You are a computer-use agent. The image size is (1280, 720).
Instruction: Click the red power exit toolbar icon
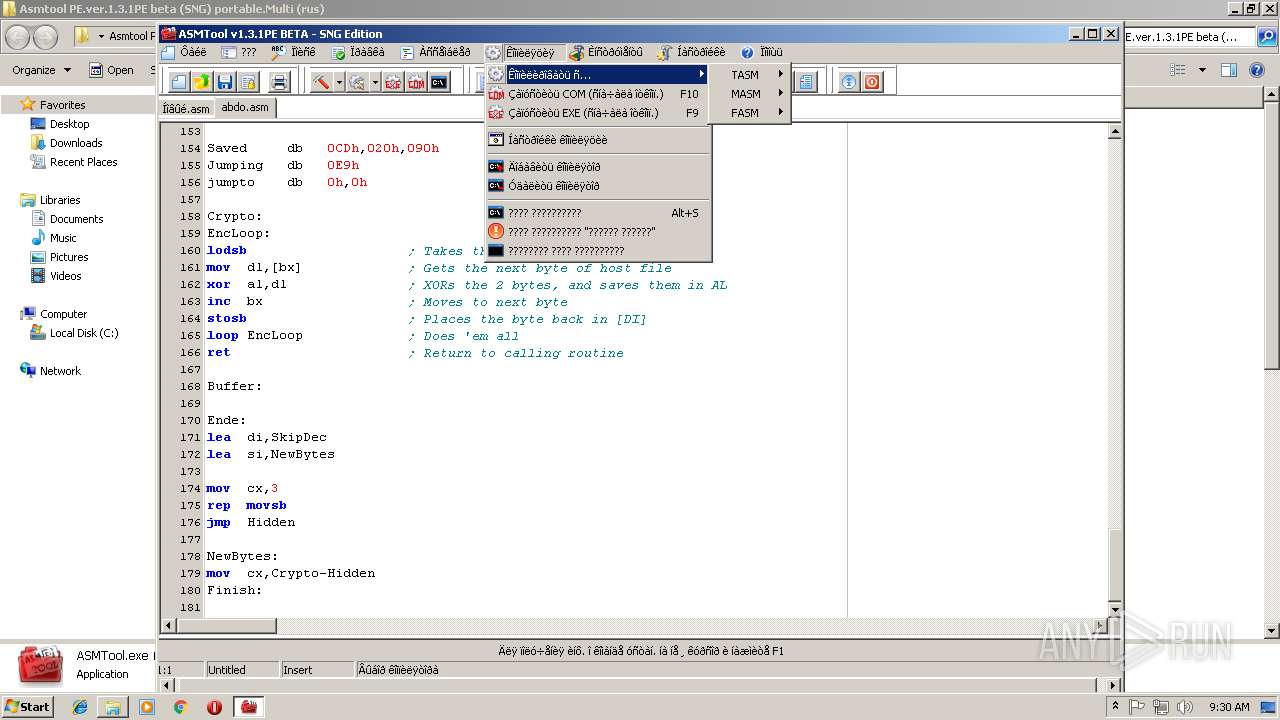pos(872,82)
